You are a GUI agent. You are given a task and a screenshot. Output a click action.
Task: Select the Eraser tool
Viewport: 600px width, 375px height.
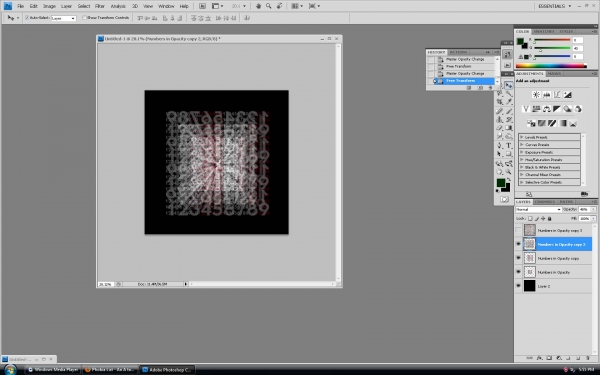point(499,128)
